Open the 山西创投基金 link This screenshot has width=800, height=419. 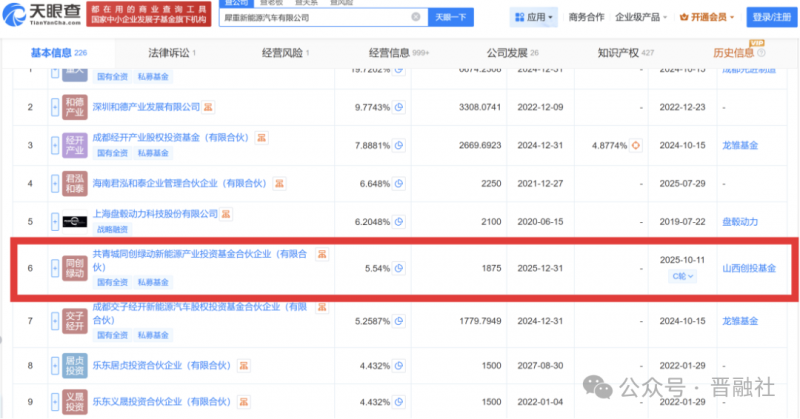click(749, 268)
